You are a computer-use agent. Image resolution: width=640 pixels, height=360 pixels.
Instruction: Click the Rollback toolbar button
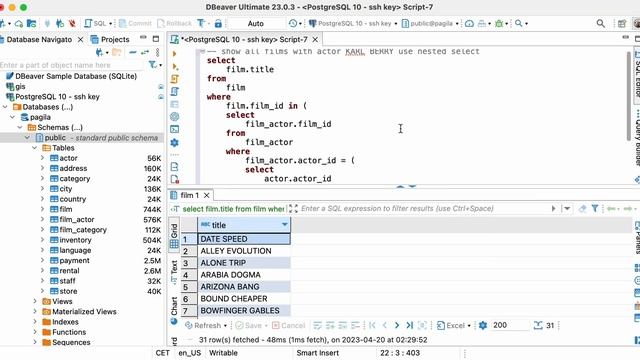[175, 23]
